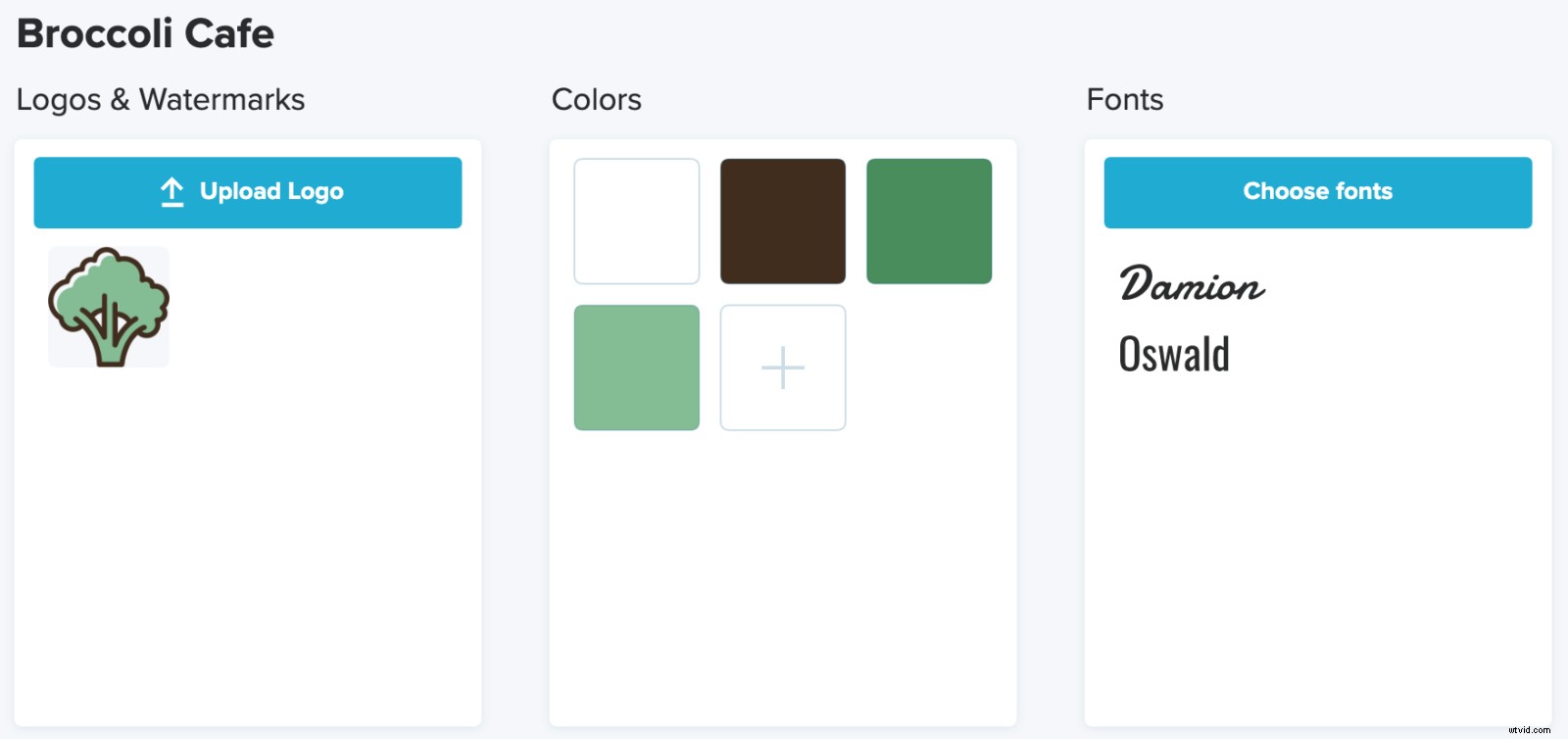Click the upload arrow icon on Upload Logo
This screenshot has width=1568, height=739.
[171, 191]
